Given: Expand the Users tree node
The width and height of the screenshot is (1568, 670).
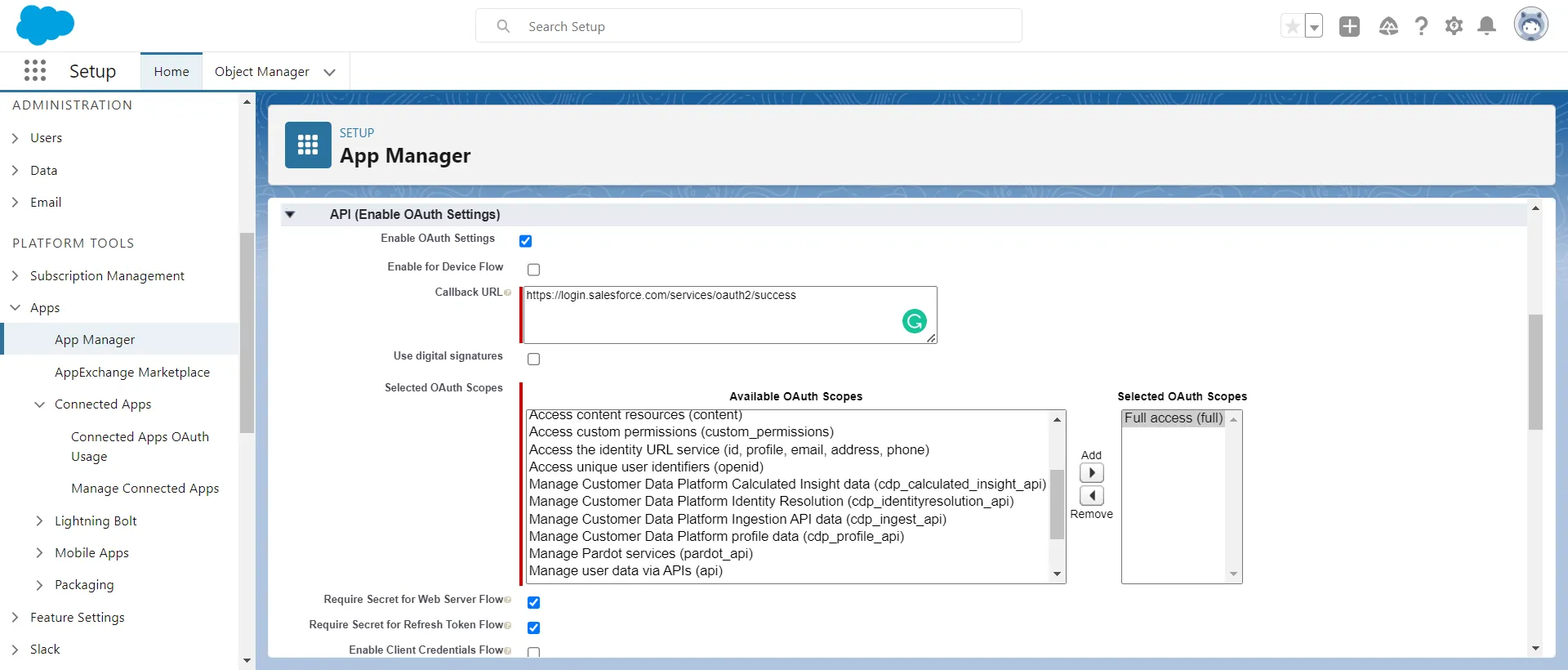Looking at the screenshot, I should coord(15,138).
